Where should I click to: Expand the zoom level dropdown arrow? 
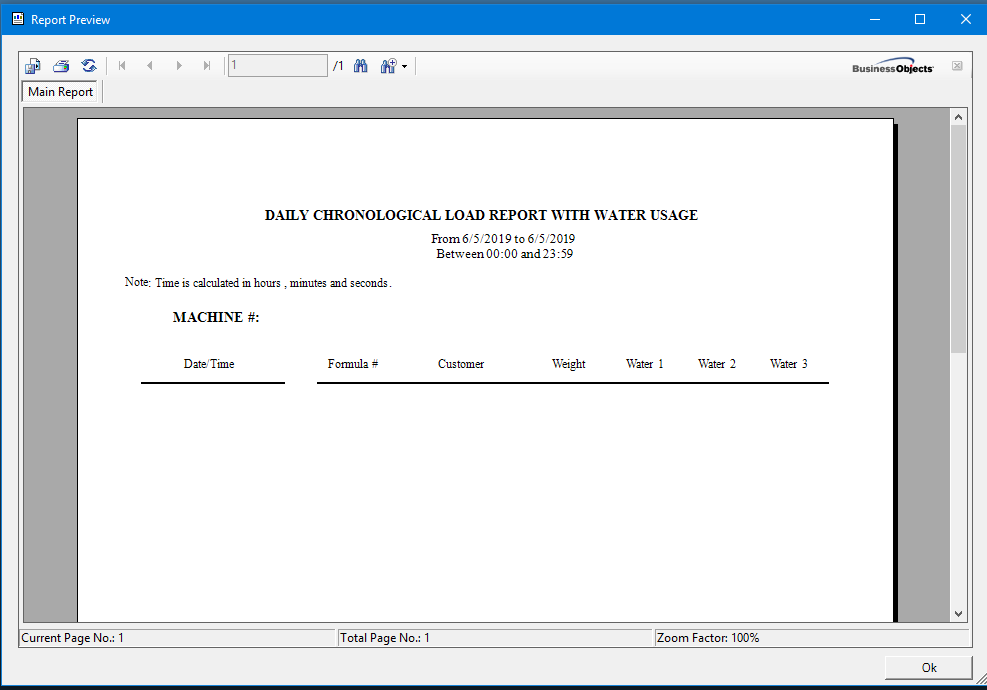[404, 67]
